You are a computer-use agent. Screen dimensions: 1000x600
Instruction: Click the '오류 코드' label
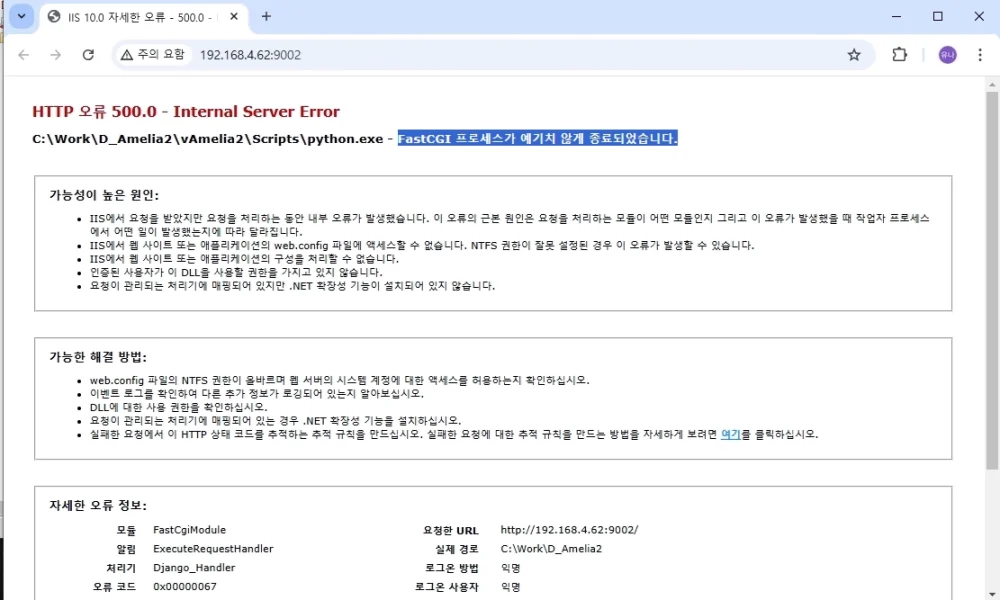click(114, 587)
